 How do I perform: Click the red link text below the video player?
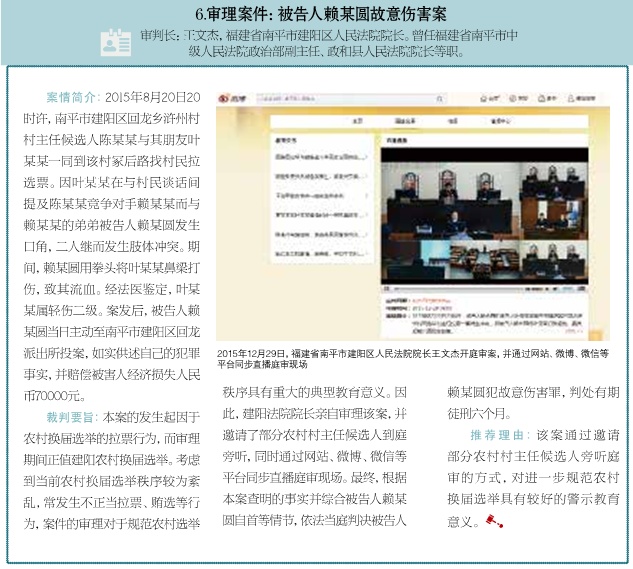pyautogui.click(x=430, y=301)
